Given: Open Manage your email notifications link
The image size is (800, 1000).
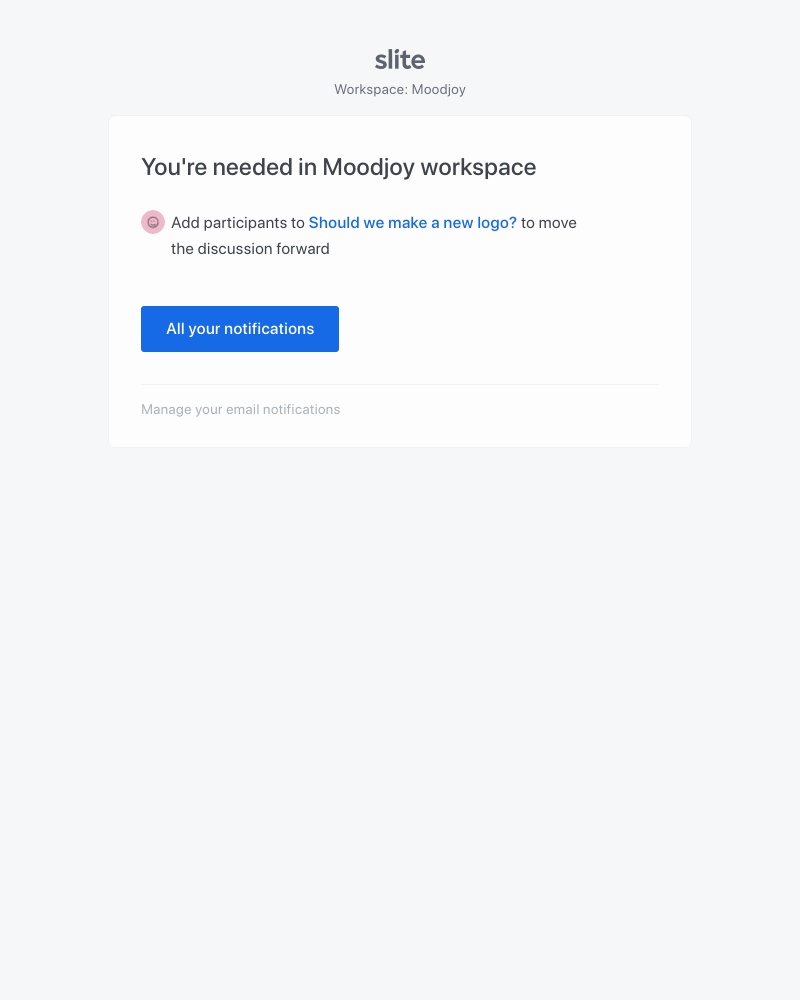Looking at the screenshot, I should pos(240,409).
